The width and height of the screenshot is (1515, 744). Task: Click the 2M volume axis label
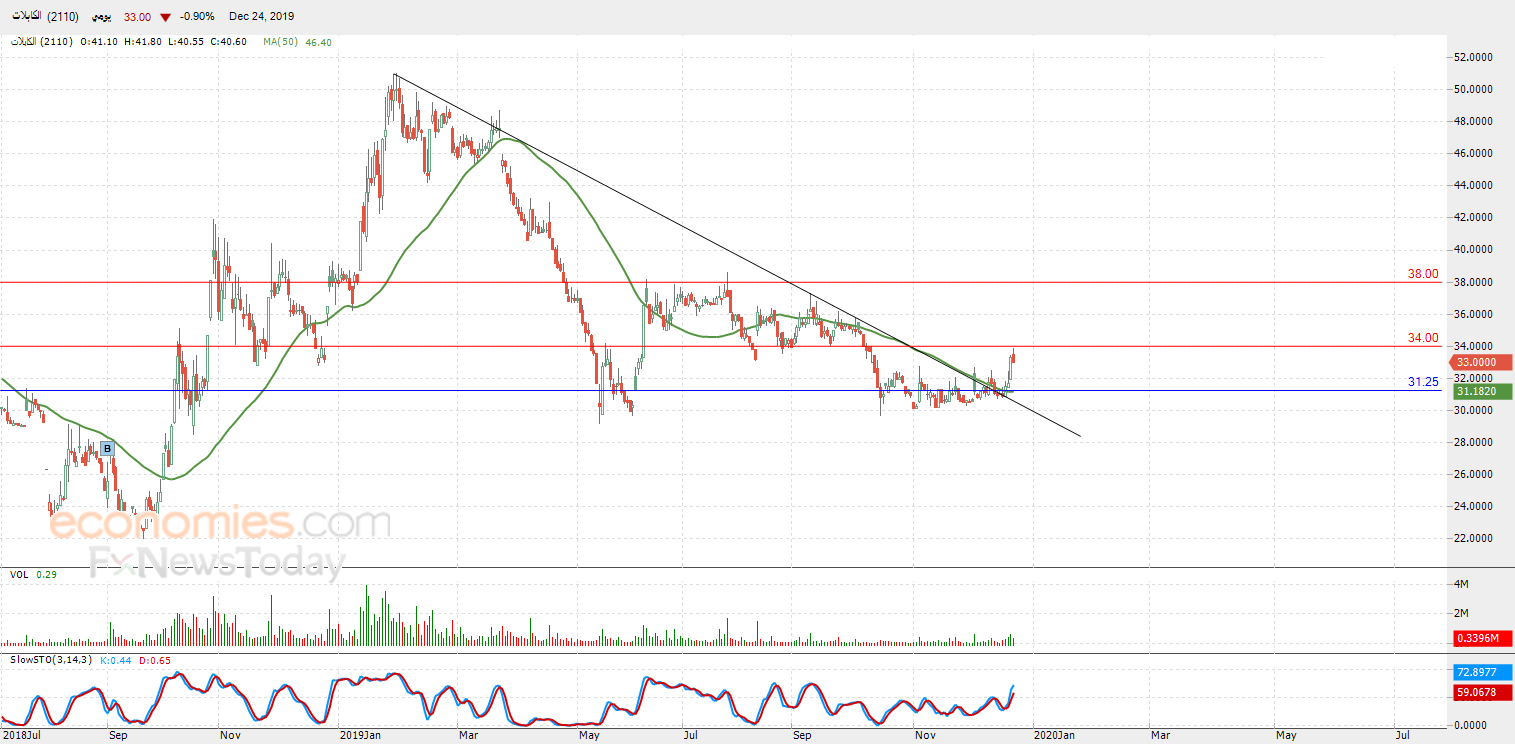(x=1461, y=613)
